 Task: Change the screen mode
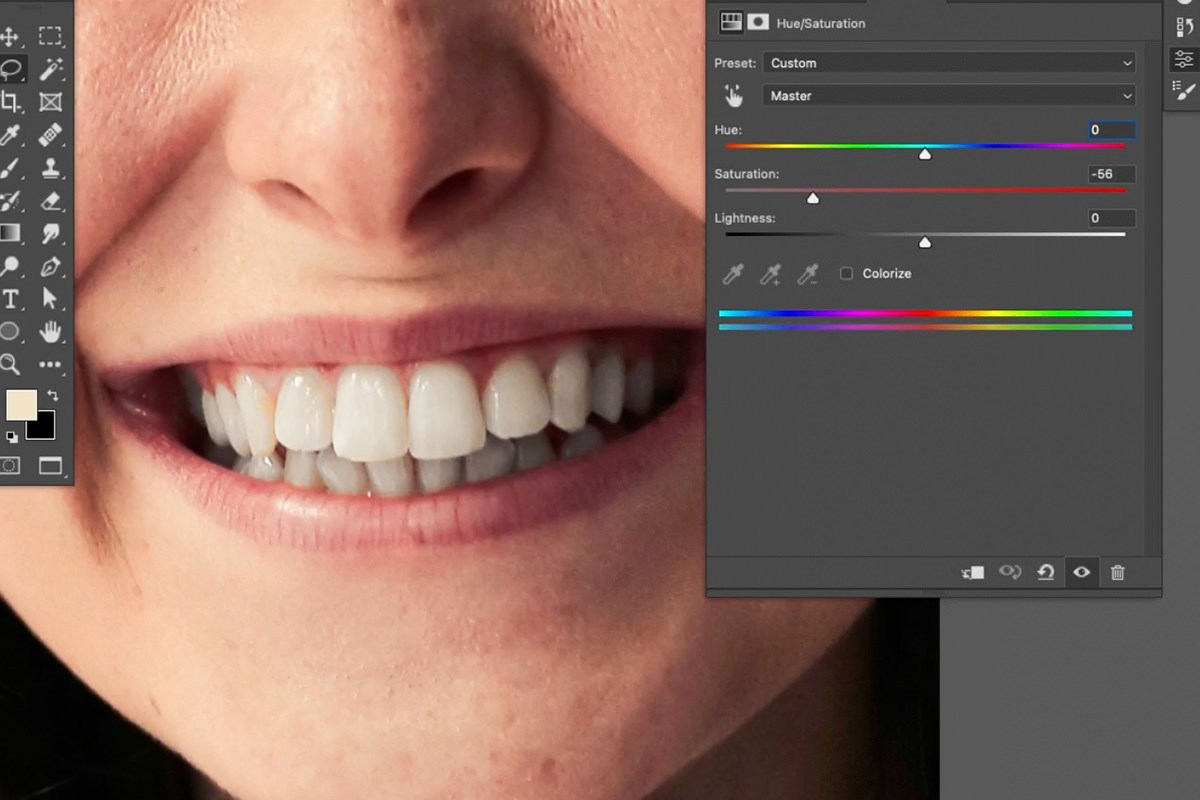pos(50,466)
